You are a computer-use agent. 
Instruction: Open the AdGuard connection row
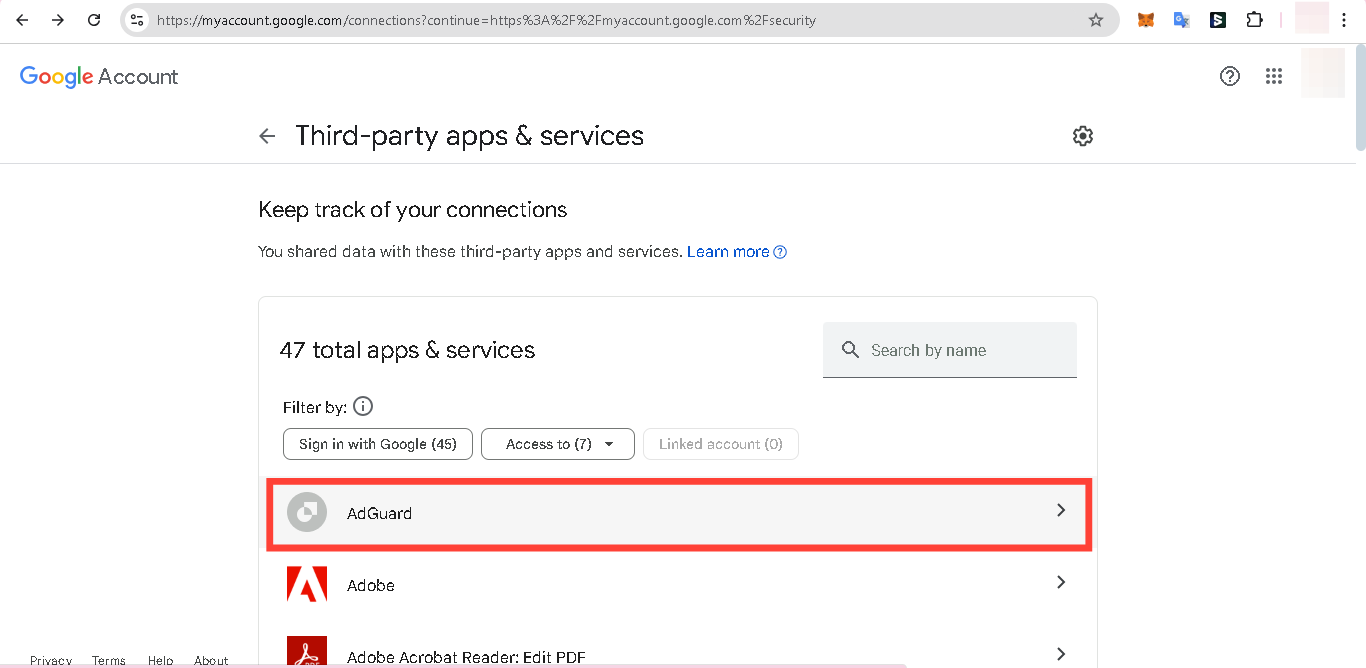point(679,513)
